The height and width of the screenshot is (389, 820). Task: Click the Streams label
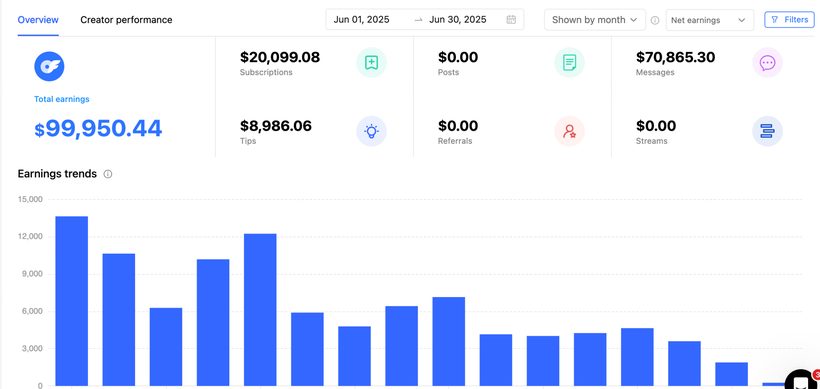[x=652, y=141]
